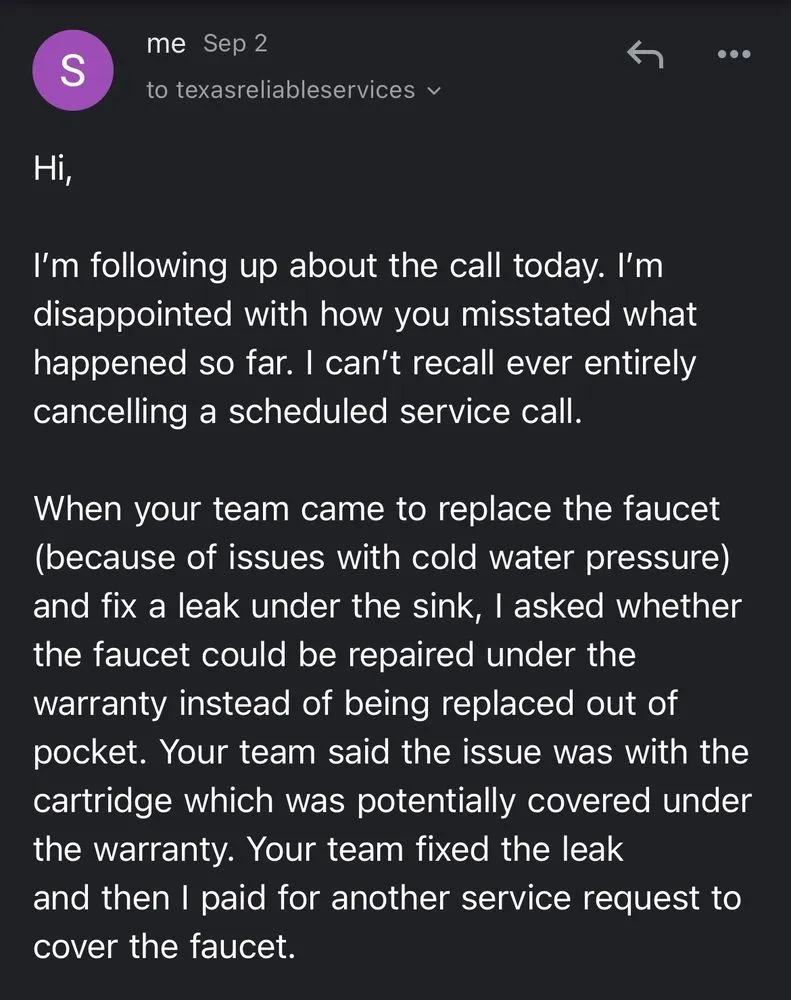Open the three-dot more options menu

point(734,54)
